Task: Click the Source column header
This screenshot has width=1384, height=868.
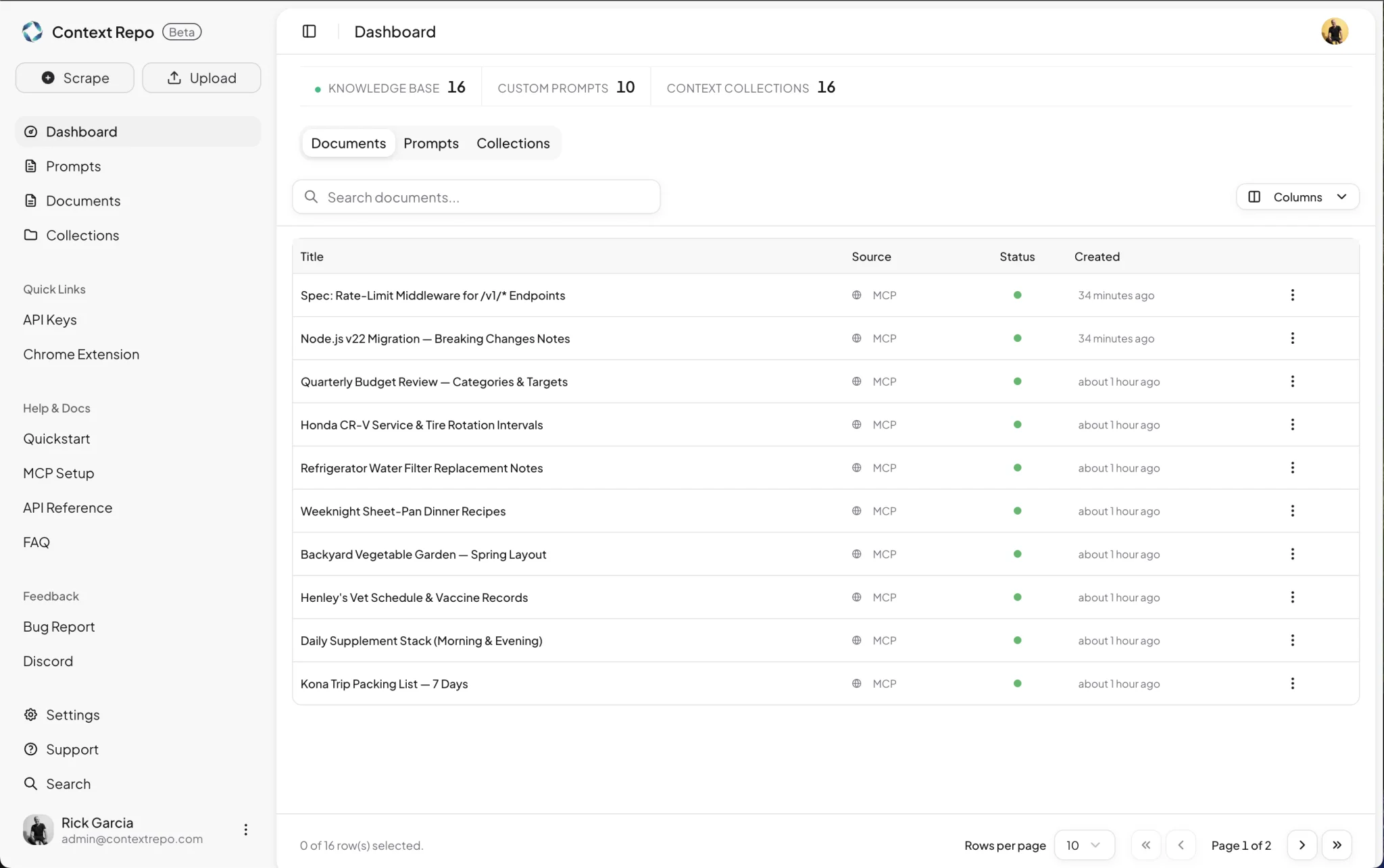Action: click(x=871, y=257)
